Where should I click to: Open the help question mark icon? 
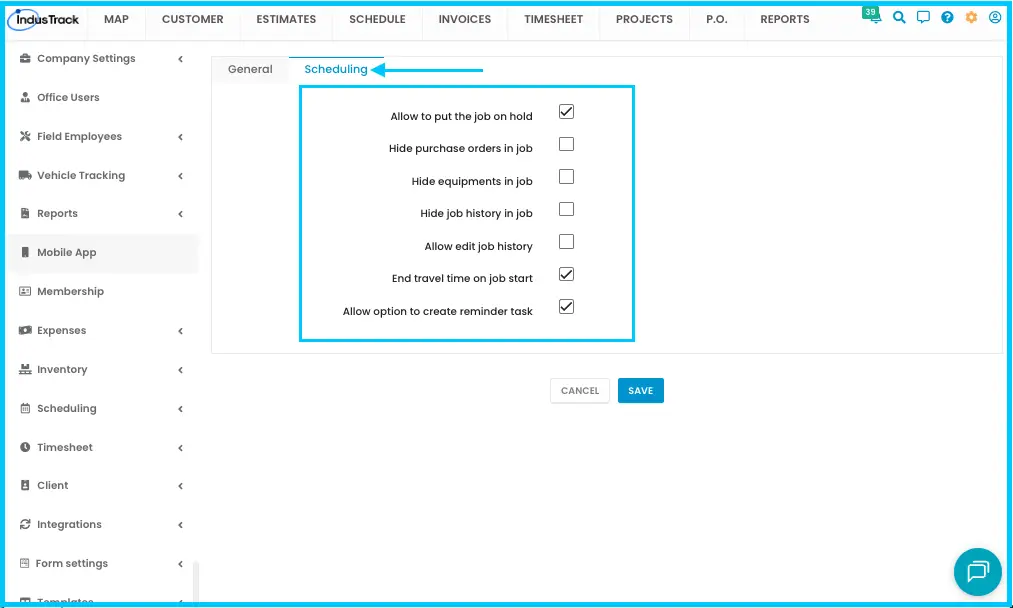947,17
